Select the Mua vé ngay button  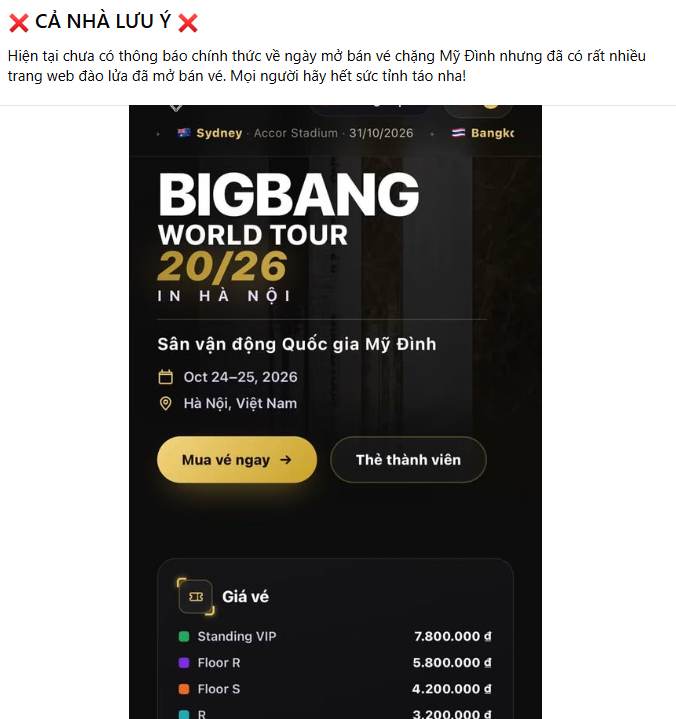[237, 459]
